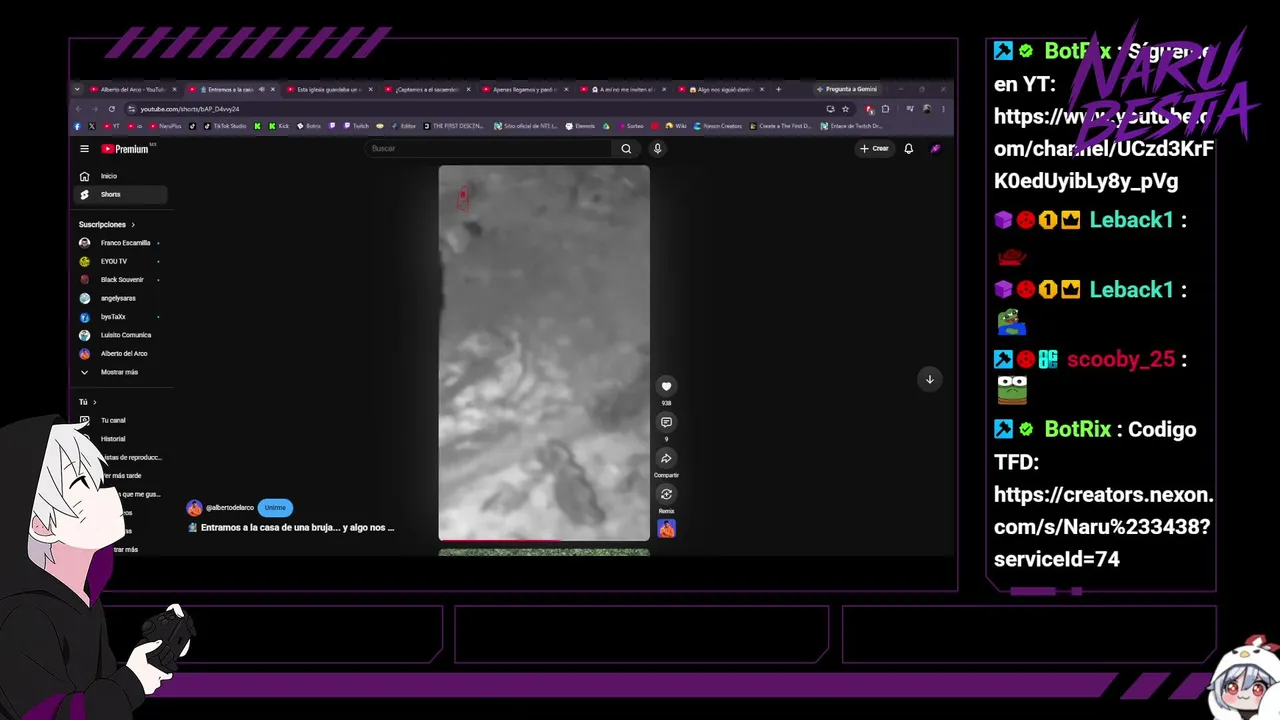Open Wiki bookmark
Screen dimensions: 1280x720
pos(675,126)
